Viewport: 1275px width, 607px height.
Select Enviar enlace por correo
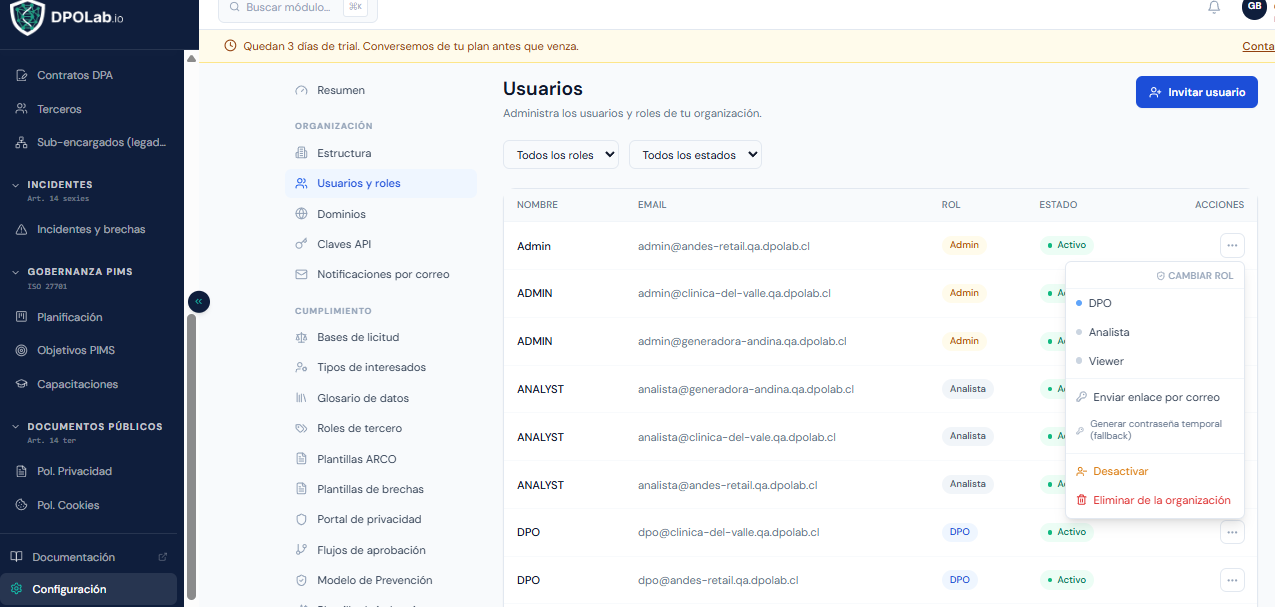[x=1155, y=397]
